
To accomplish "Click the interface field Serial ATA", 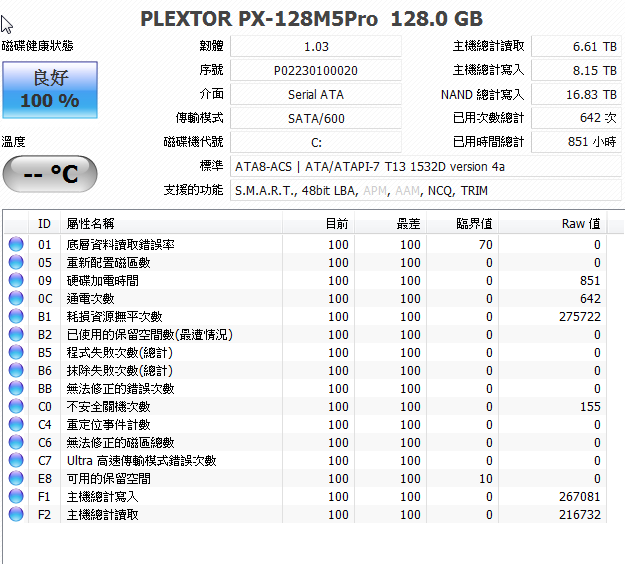I will 316,94.
